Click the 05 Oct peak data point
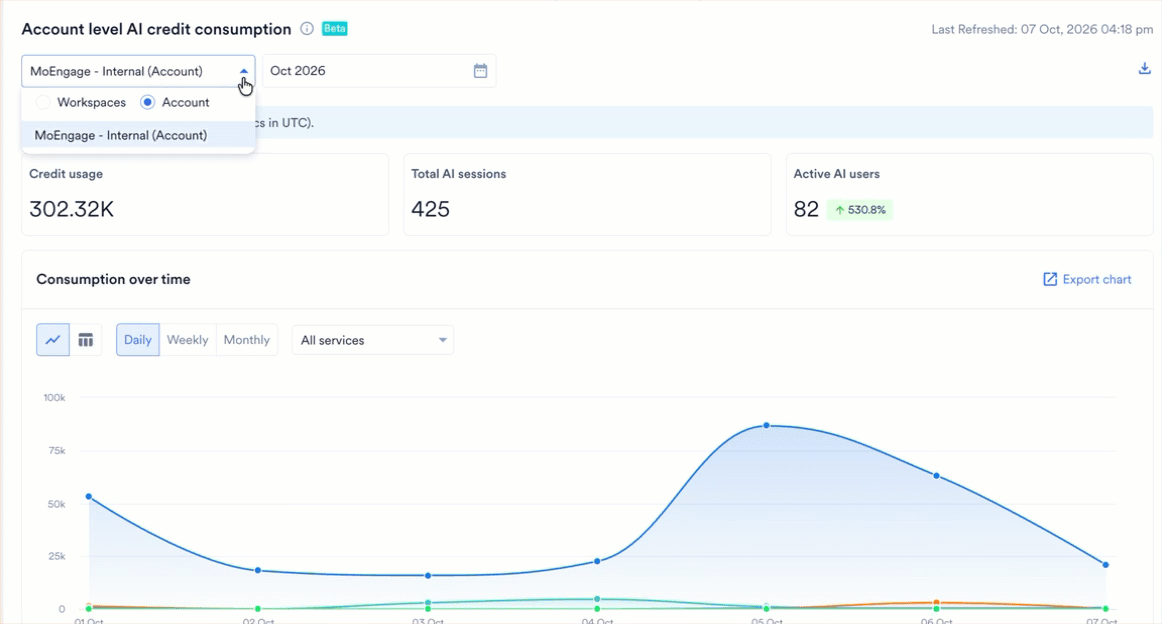This screenshot has width=1162, height=624. [x=767, y=425]
